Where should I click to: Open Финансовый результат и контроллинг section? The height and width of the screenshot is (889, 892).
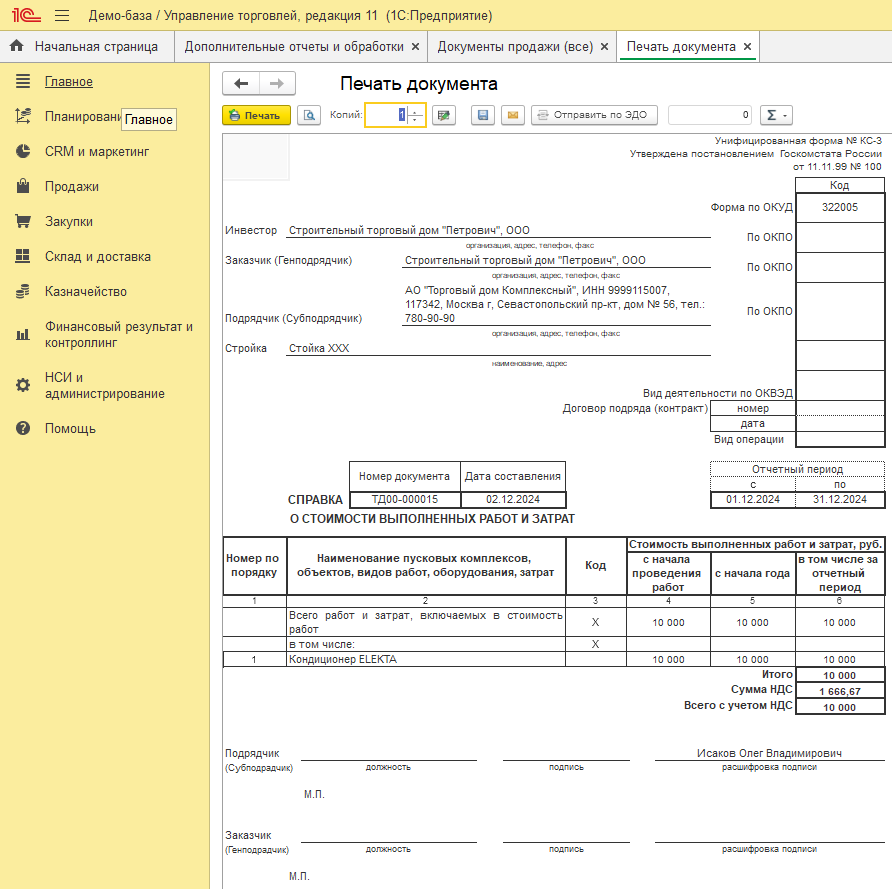119,334
